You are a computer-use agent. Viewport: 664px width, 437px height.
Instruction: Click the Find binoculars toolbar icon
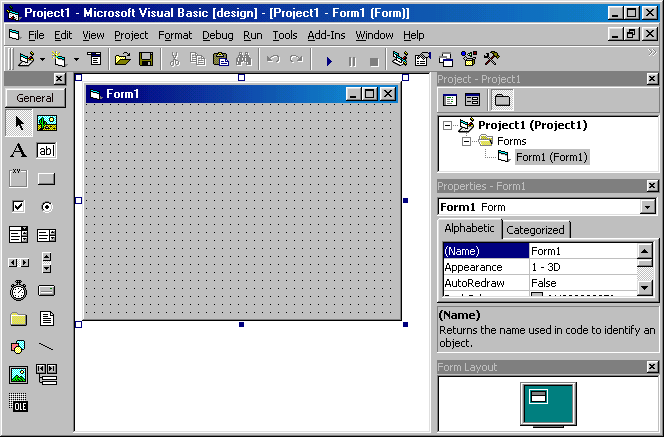coord(244,59)
